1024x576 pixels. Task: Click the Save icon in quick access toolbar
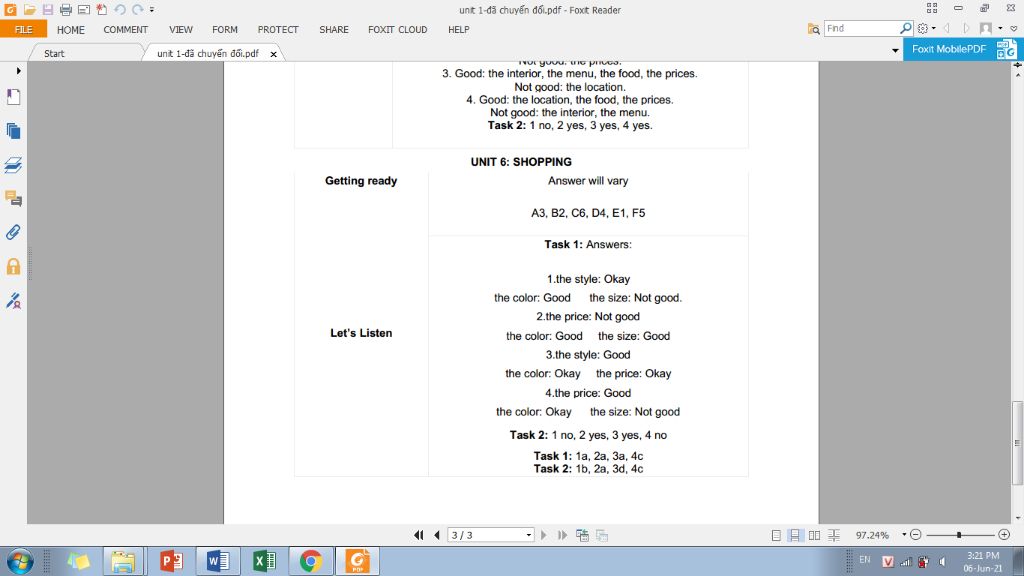48,9
